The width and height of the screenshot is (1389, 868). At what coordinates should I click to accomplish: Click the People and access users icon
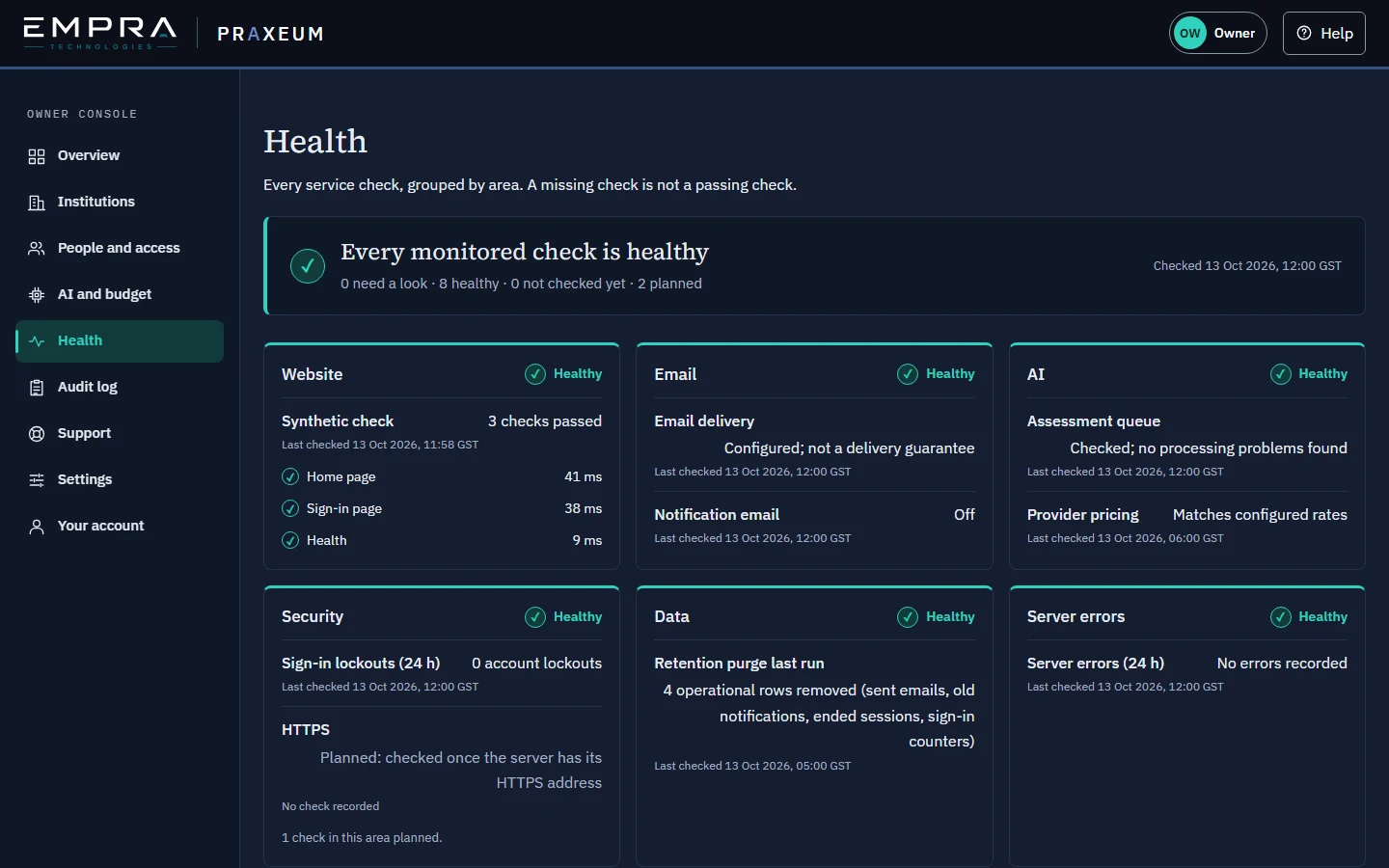coord(37,249)
